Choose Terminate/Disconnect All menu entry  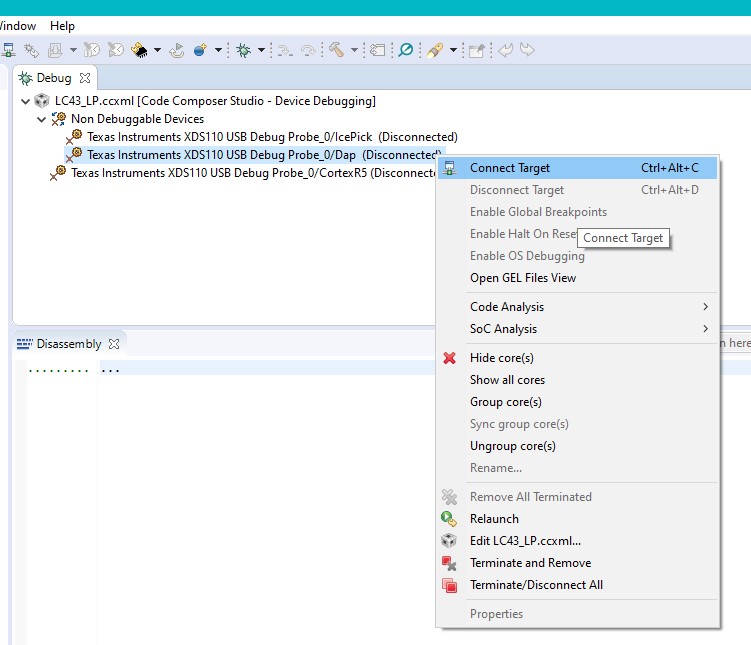pos(578,585)
